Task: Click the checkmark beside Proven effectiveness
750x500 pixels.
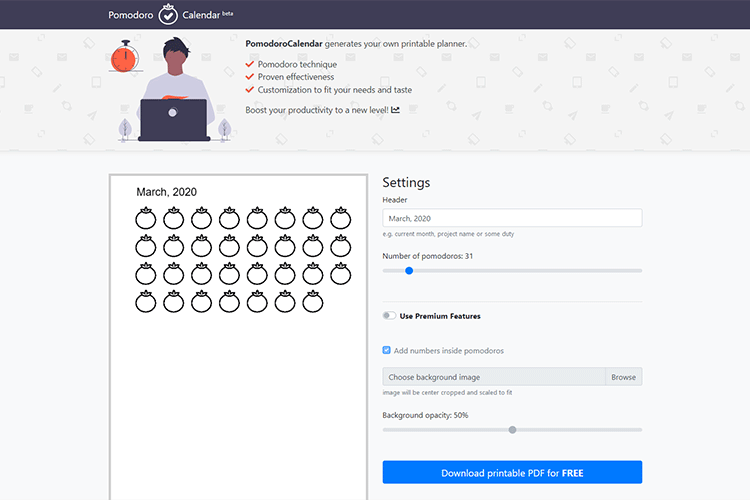Action: click(x=250, y=77)
